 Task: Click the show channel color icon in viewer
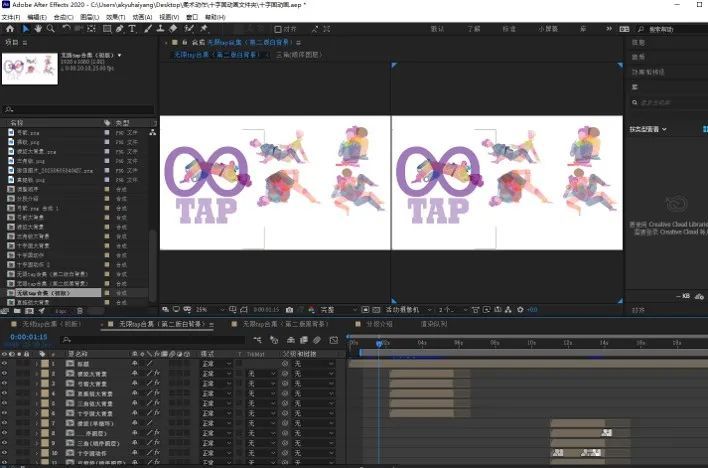pyautogui.click(x=312, y=310)
